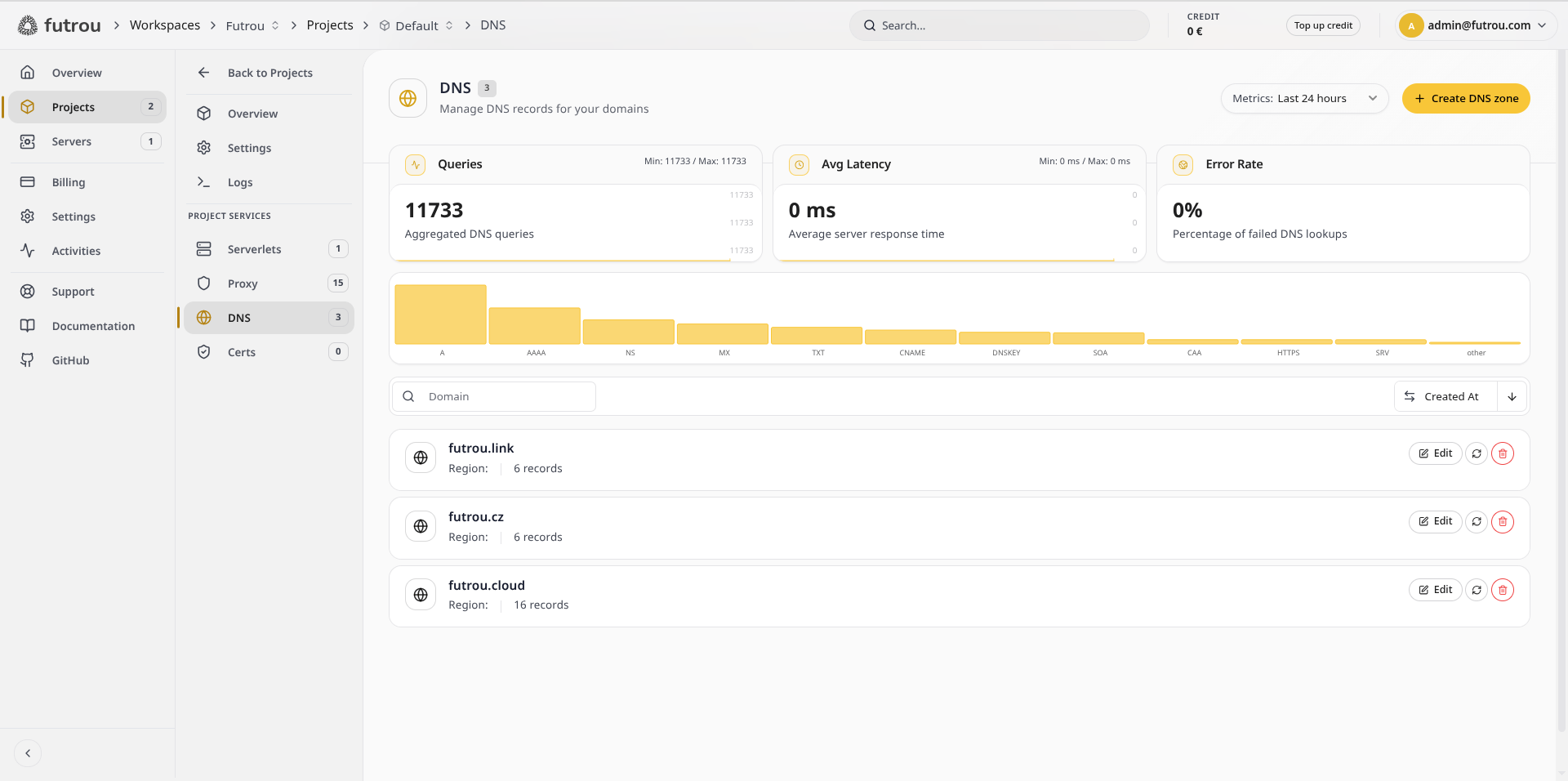Open the Created At sort selector
This screenshot has width=1568, height=781.
pos(1445,396)
